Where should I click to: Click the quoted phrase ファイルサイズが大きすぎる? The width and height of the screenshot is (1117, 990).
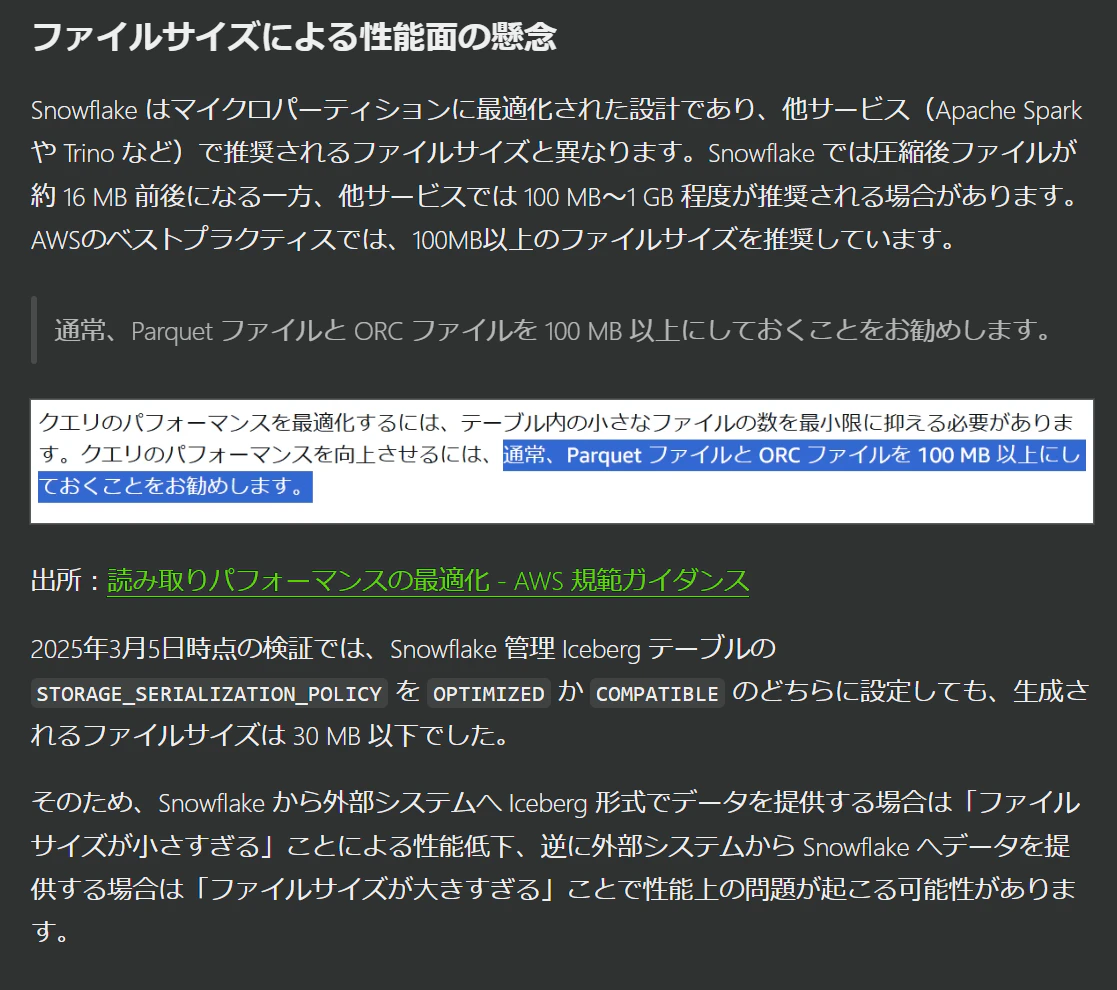[377, 890]
